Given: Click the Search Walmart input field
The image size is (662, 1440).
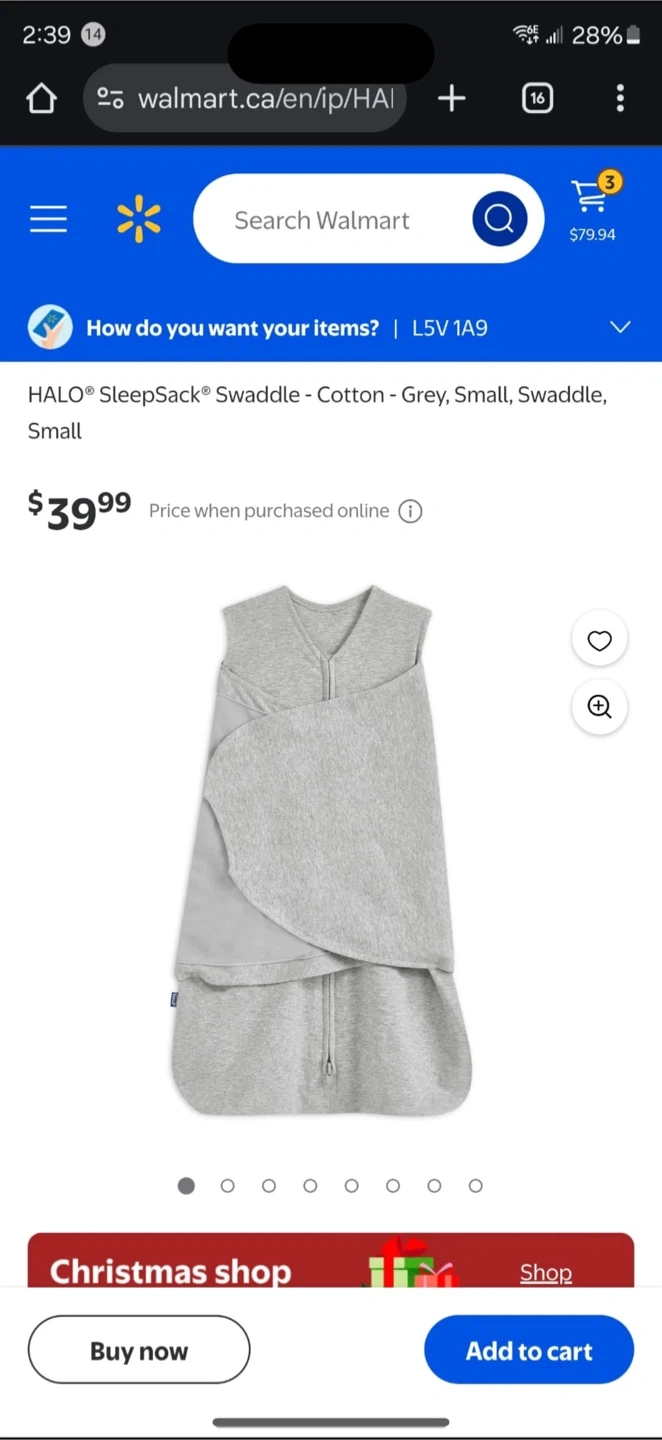Looking at the screenshot, I should tap(330, 219).
